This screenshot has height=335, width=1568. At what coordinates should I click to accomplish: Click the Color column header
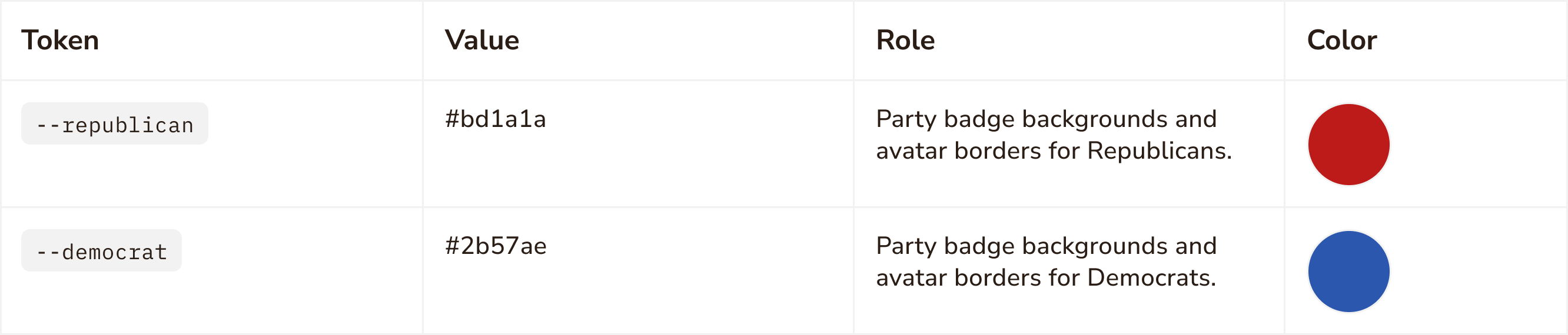(1341, 40)
